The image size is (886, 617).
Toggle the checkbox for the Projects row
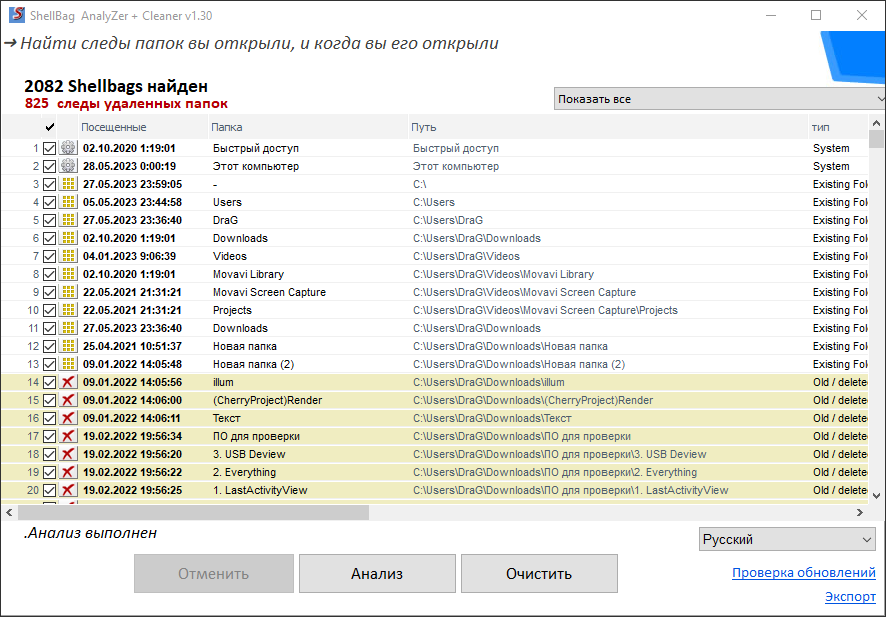[49, 310]
